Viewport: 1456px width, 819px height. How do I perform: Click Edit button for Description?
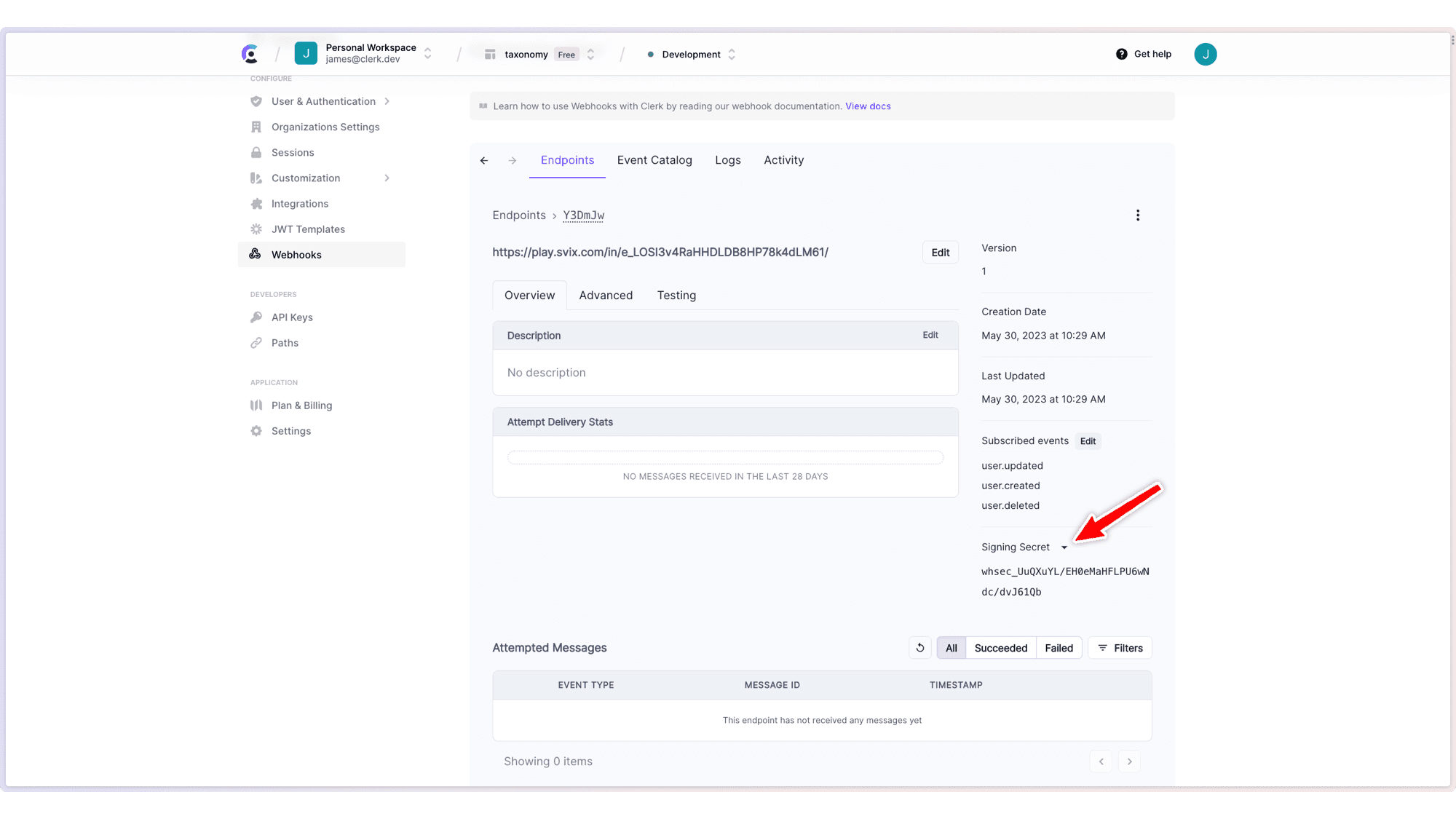click(930, 334)
